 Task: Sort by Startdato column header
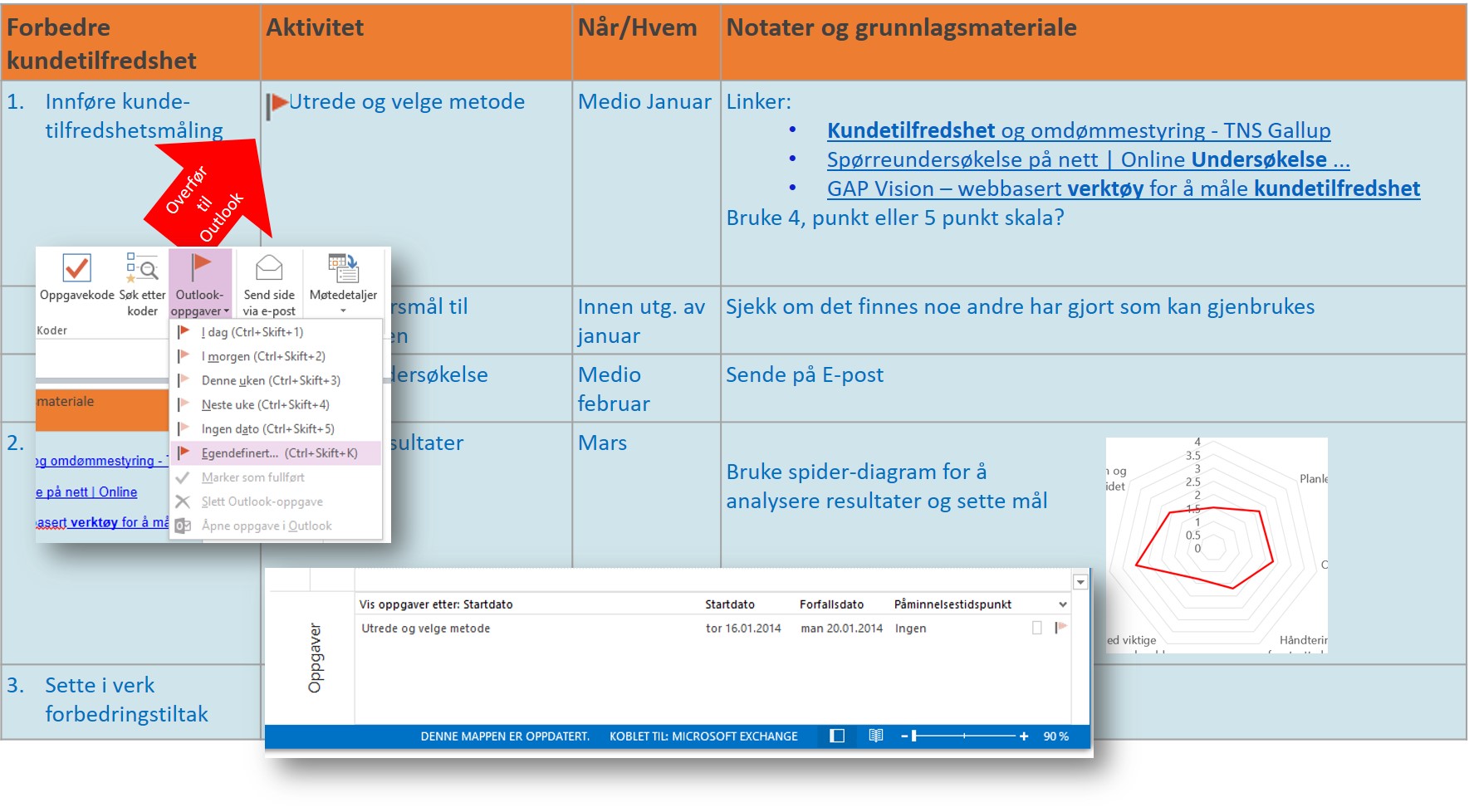[730, 604]
